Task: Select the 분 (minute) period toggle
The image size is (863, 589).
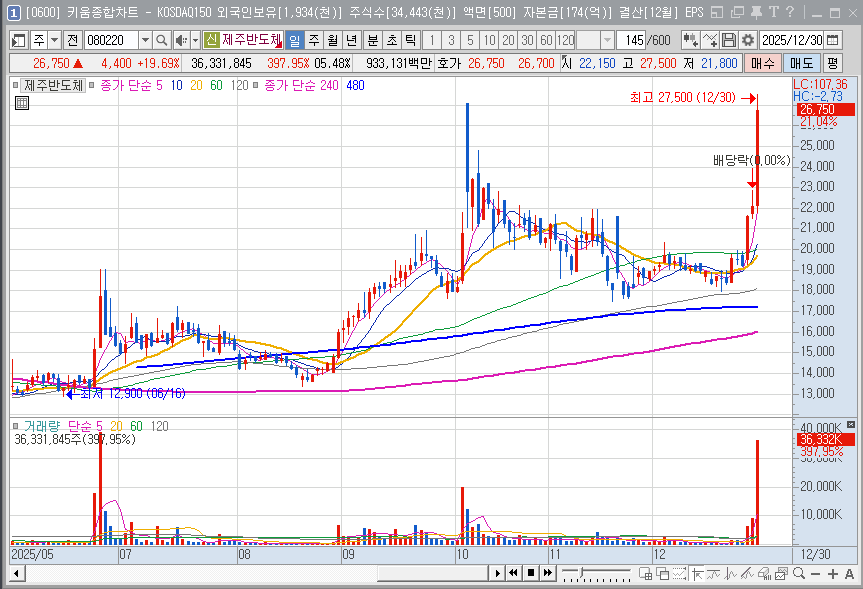Action: coord(373,40)
